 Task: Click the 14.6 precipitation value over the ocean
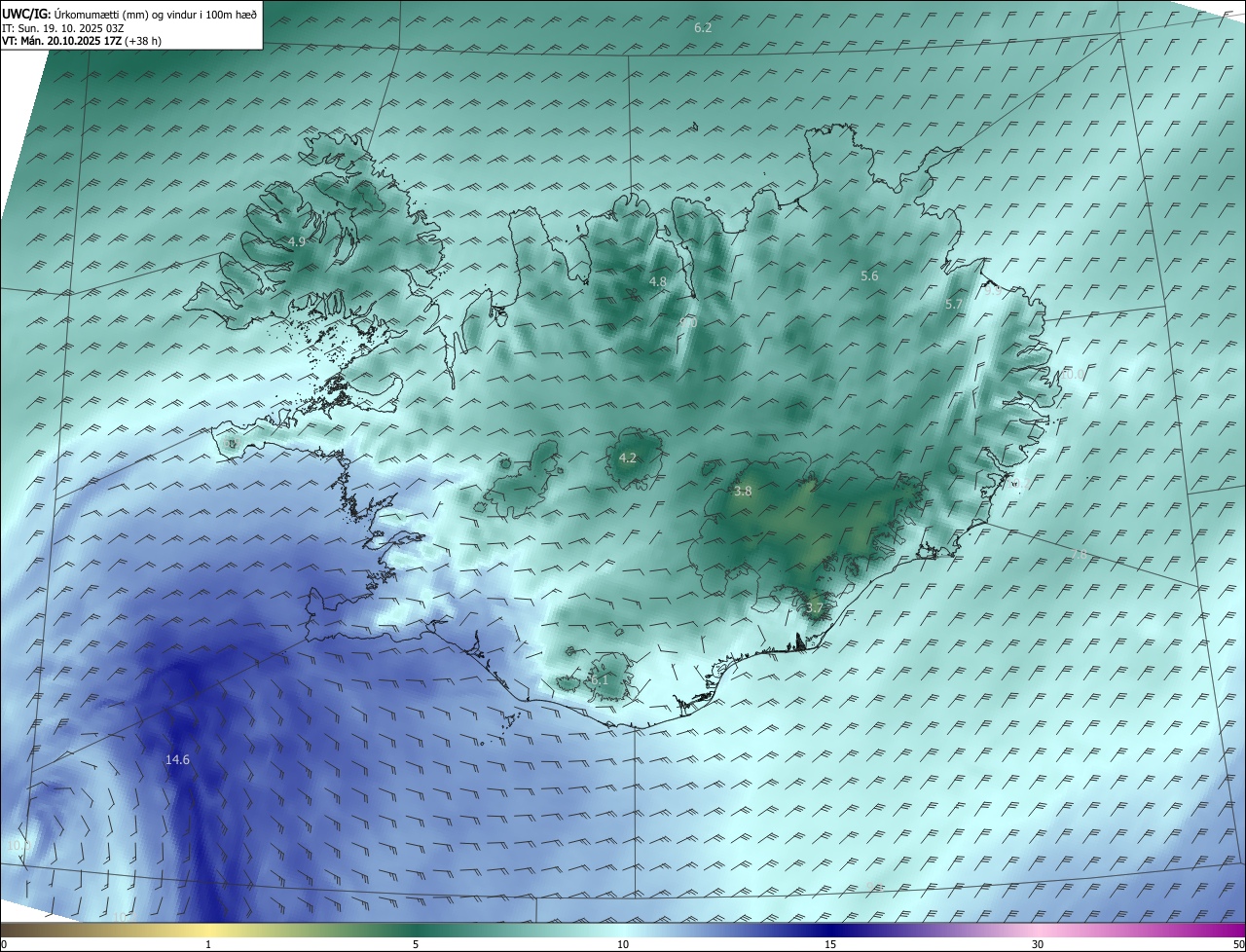tap(177, 759)
